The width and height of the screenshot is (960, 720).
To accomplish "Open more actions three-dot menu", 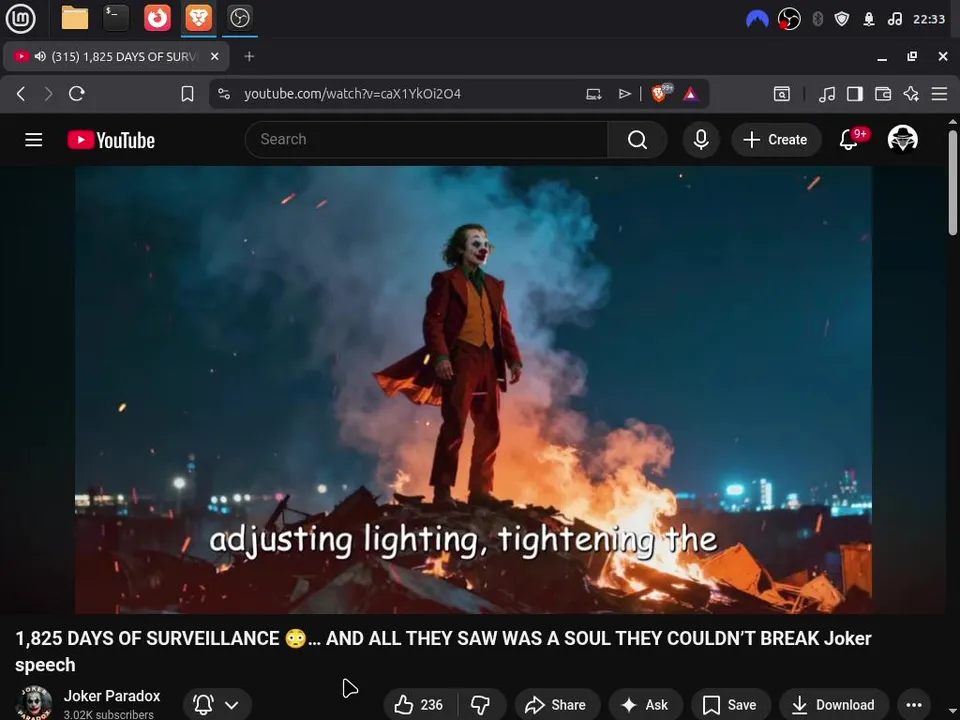I will click(x=914, y=705).
